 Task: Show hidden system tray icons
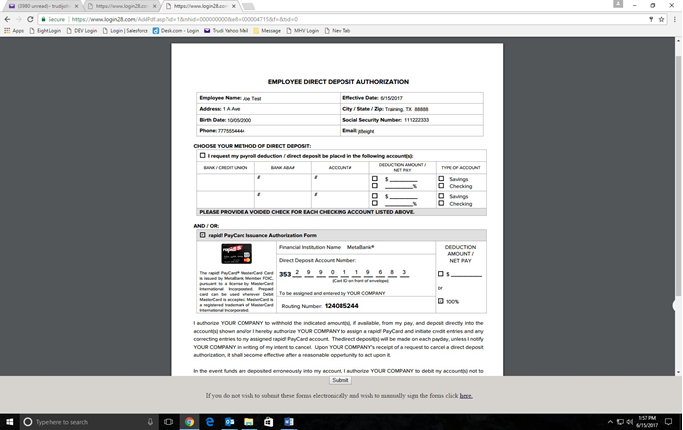(x=610, y=422)
